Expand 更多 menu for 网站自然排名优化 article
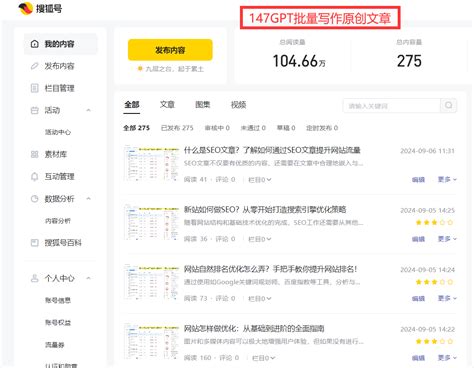The height and width of the screenshot is (368, 474). click(x=447, y=298)
